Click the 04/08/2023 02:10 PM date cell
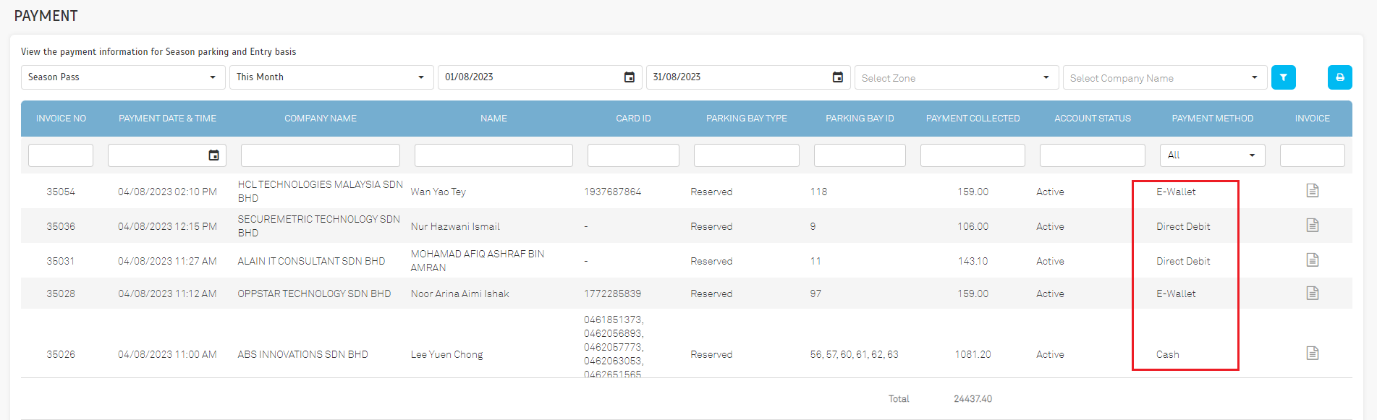1377x420 pixels. [x=167, y=191]
